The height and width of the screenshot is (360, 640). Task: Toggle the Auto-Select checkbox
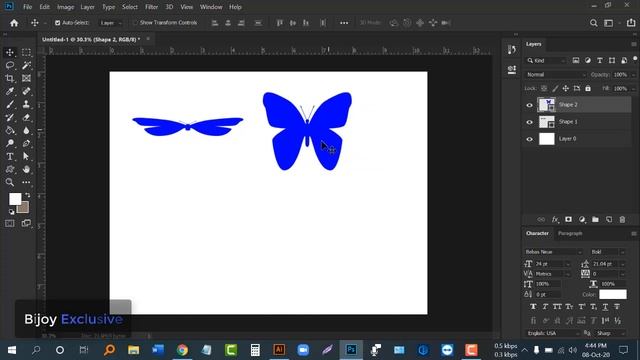coord(58,23)
